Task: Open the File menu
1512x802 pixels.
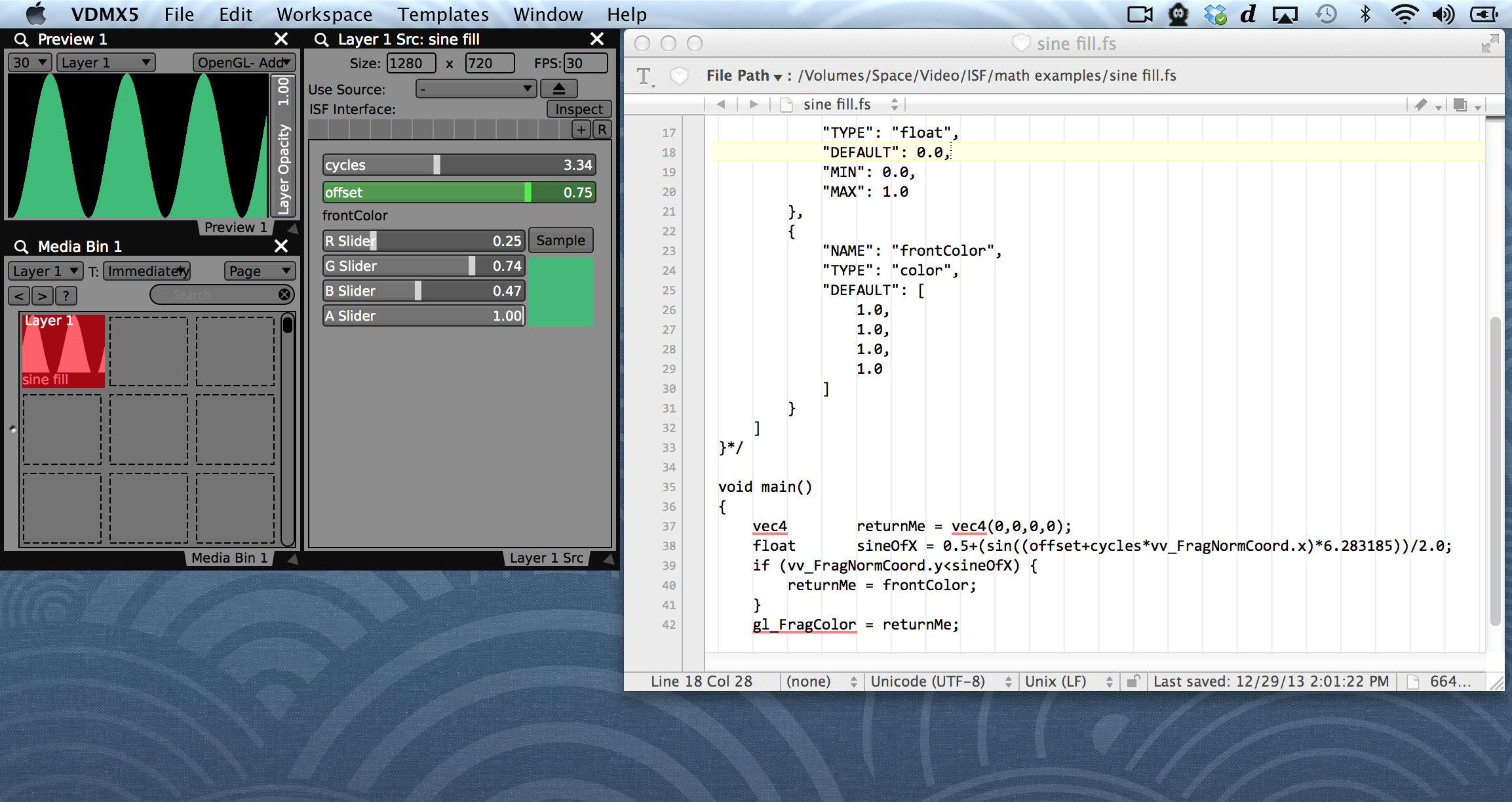Action: click(x=179, y=14)
